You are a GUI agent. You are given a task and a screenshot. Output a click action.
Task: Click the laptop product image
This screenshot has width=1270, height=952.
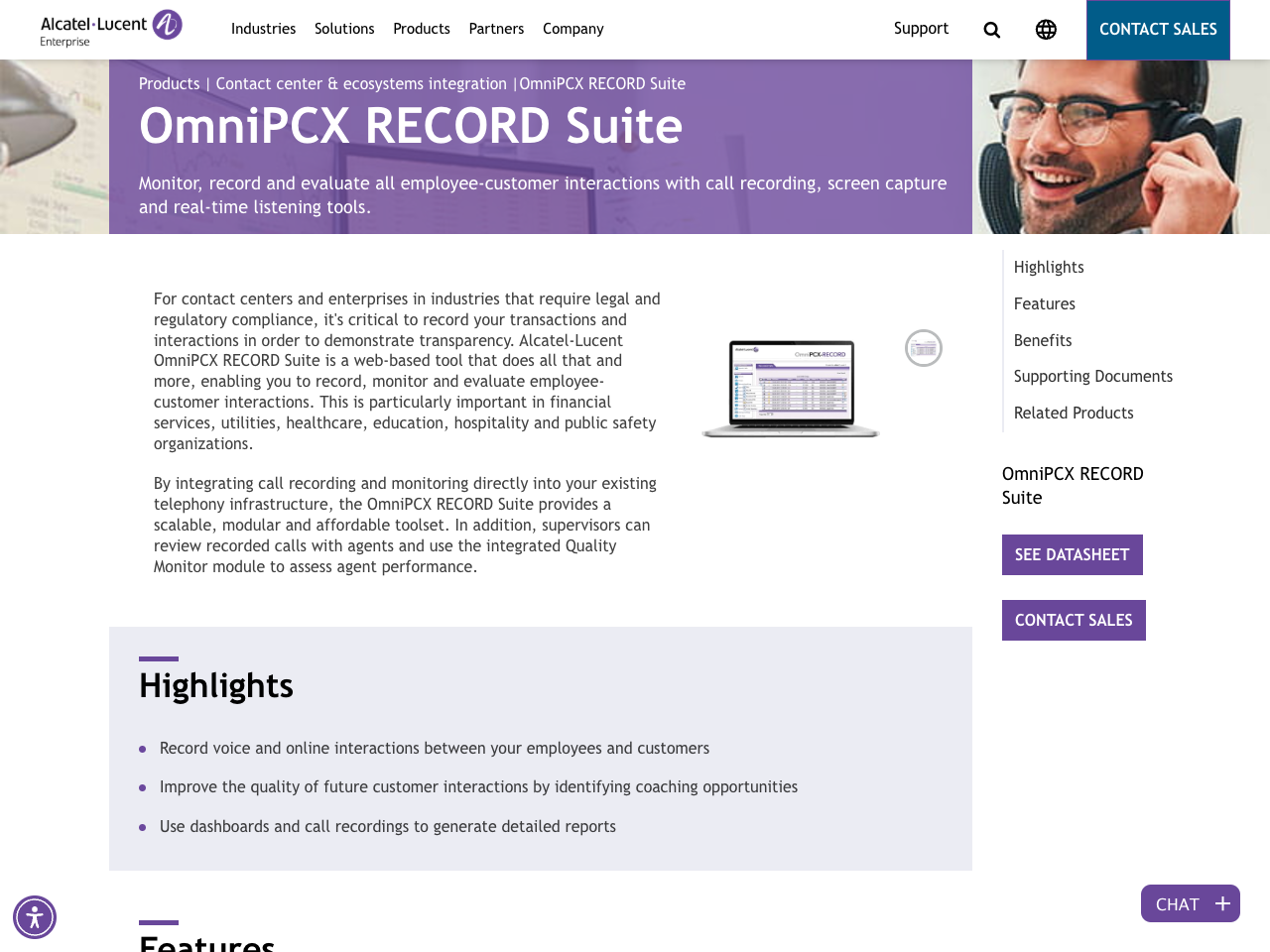point(791,388)
